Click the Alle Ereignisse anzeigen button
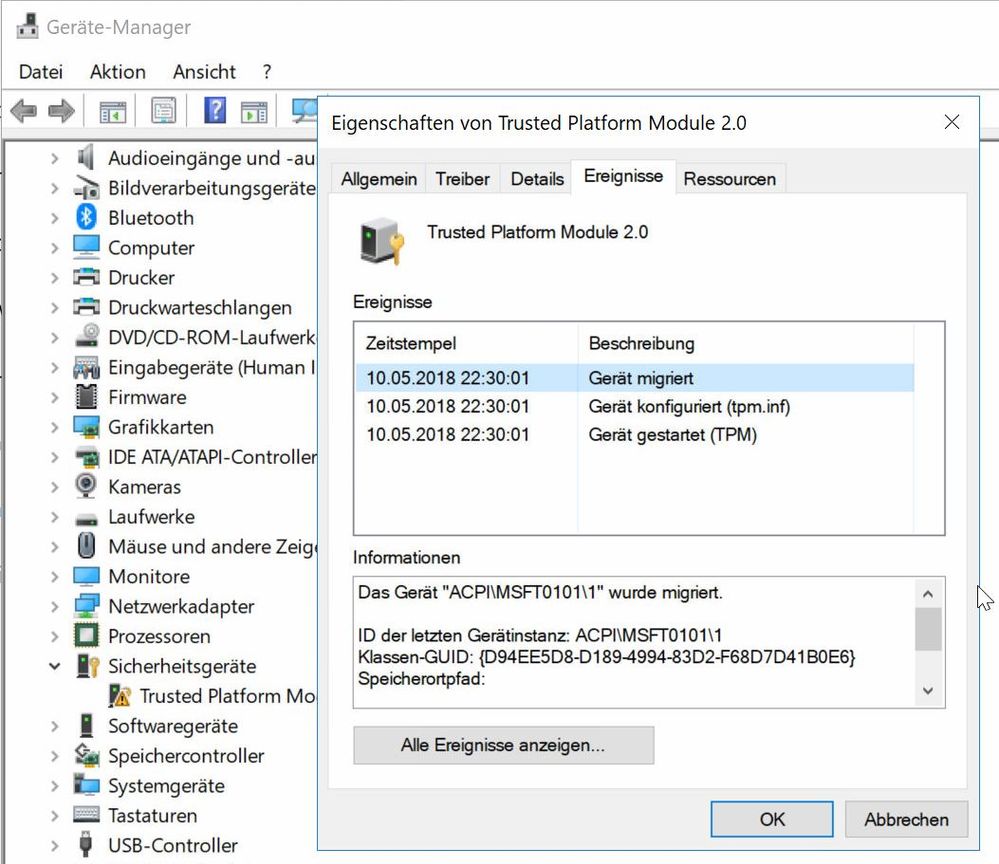 click(503, 745)
